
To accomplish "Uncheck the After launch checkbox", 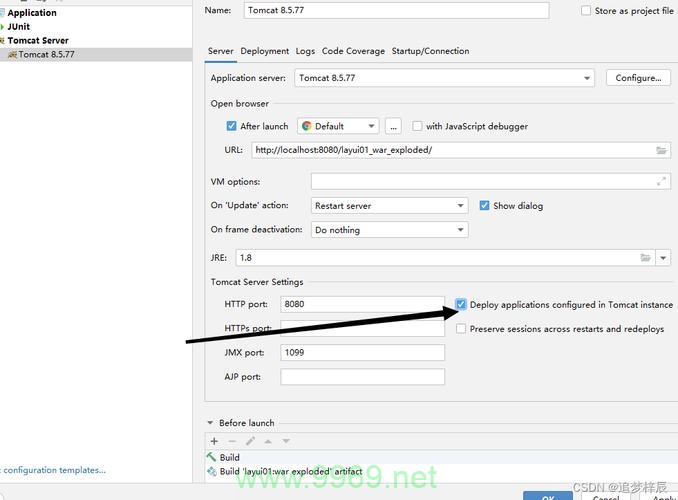I will [231, 126].
